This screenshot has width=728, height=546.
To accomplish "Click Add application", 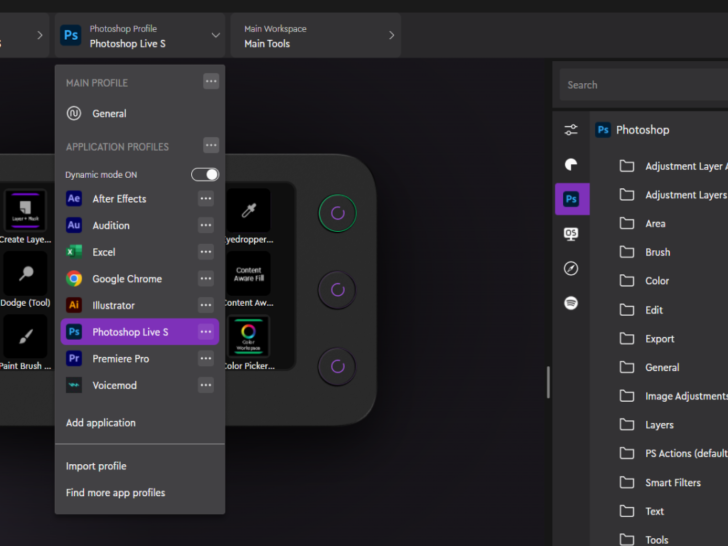I will point(101,423).
